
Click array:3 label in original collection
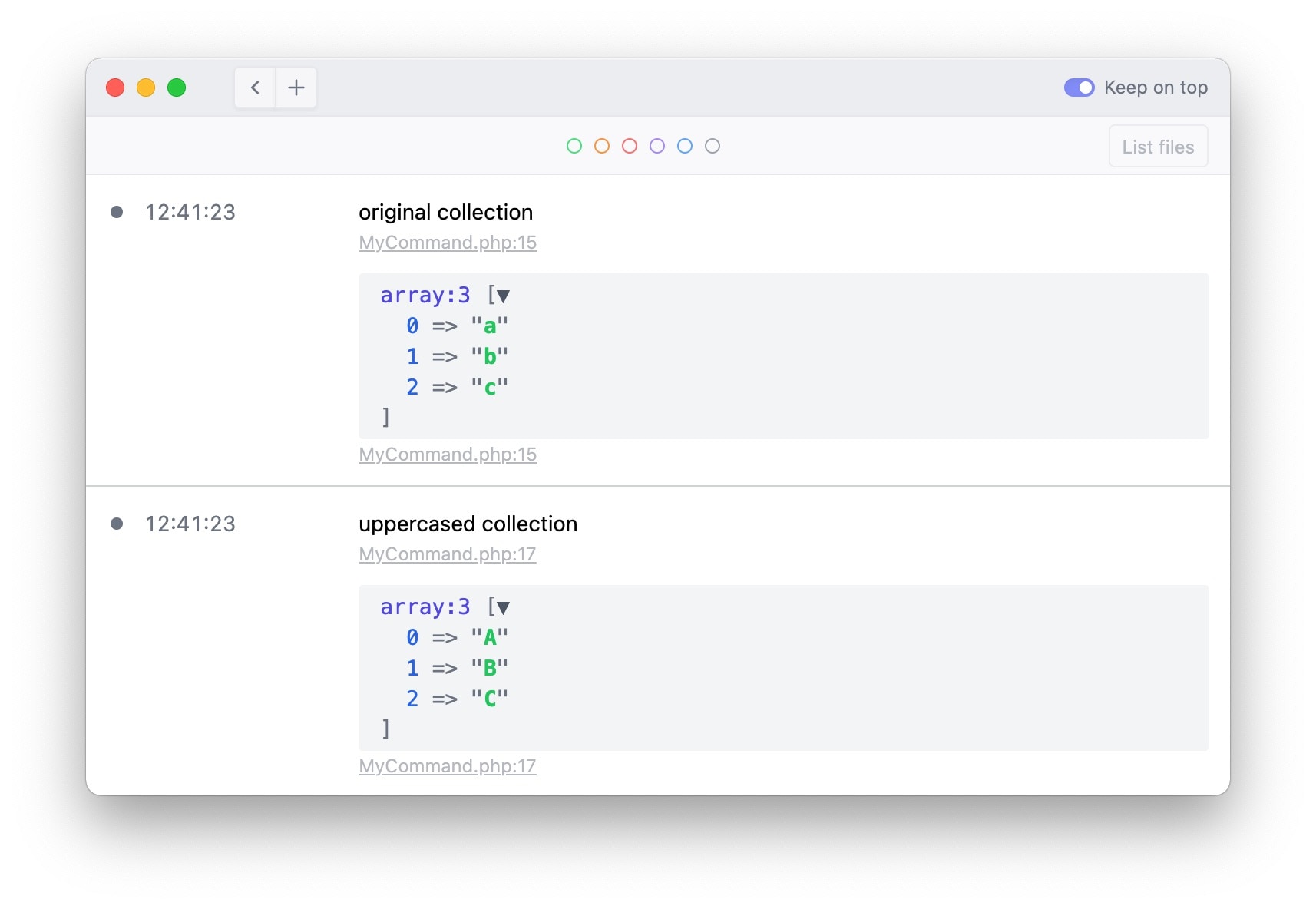pos(425,296)
